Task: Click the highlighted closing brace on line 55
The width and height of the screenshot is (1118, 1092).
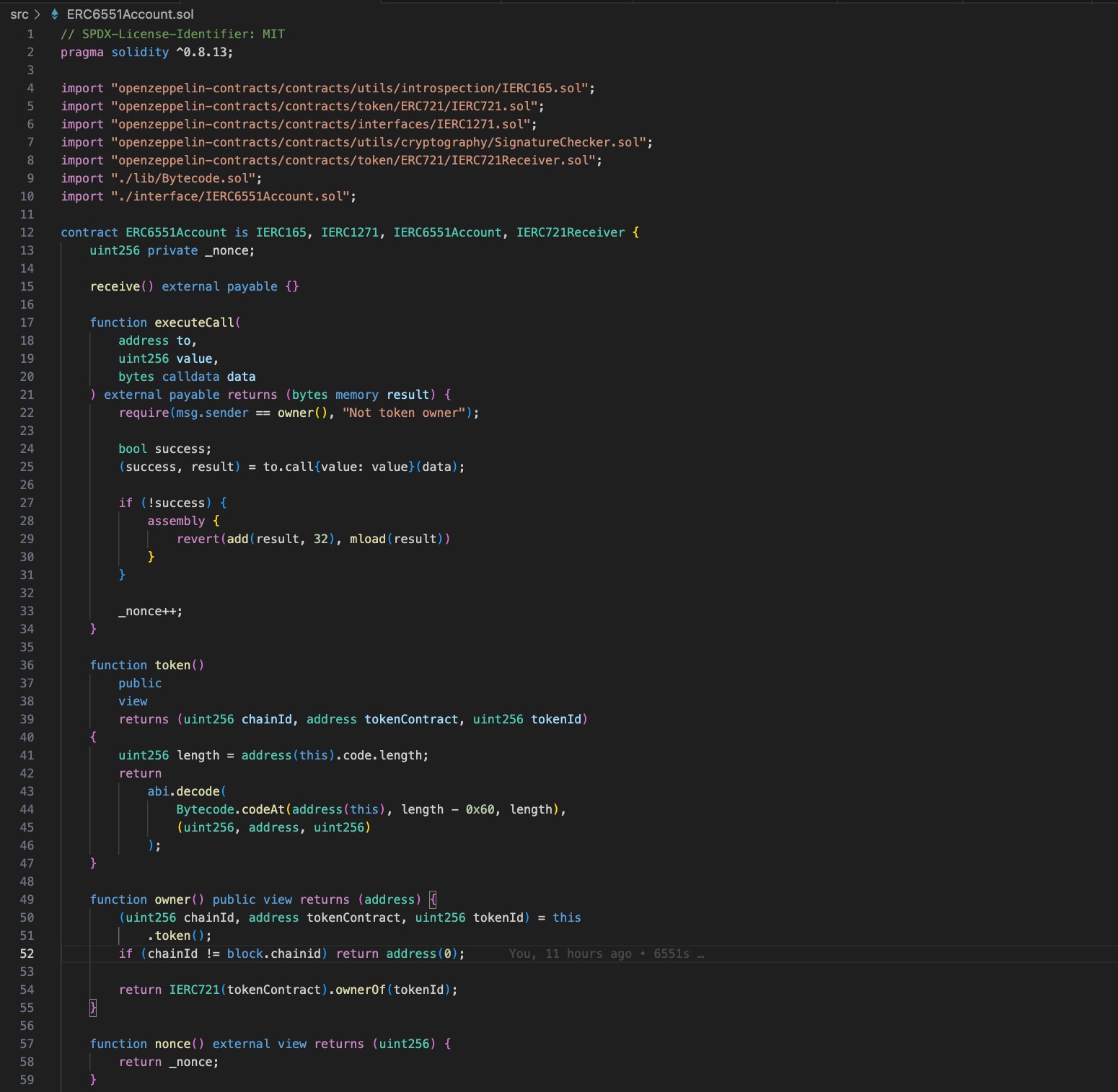Action: (x=93, y=1008)
